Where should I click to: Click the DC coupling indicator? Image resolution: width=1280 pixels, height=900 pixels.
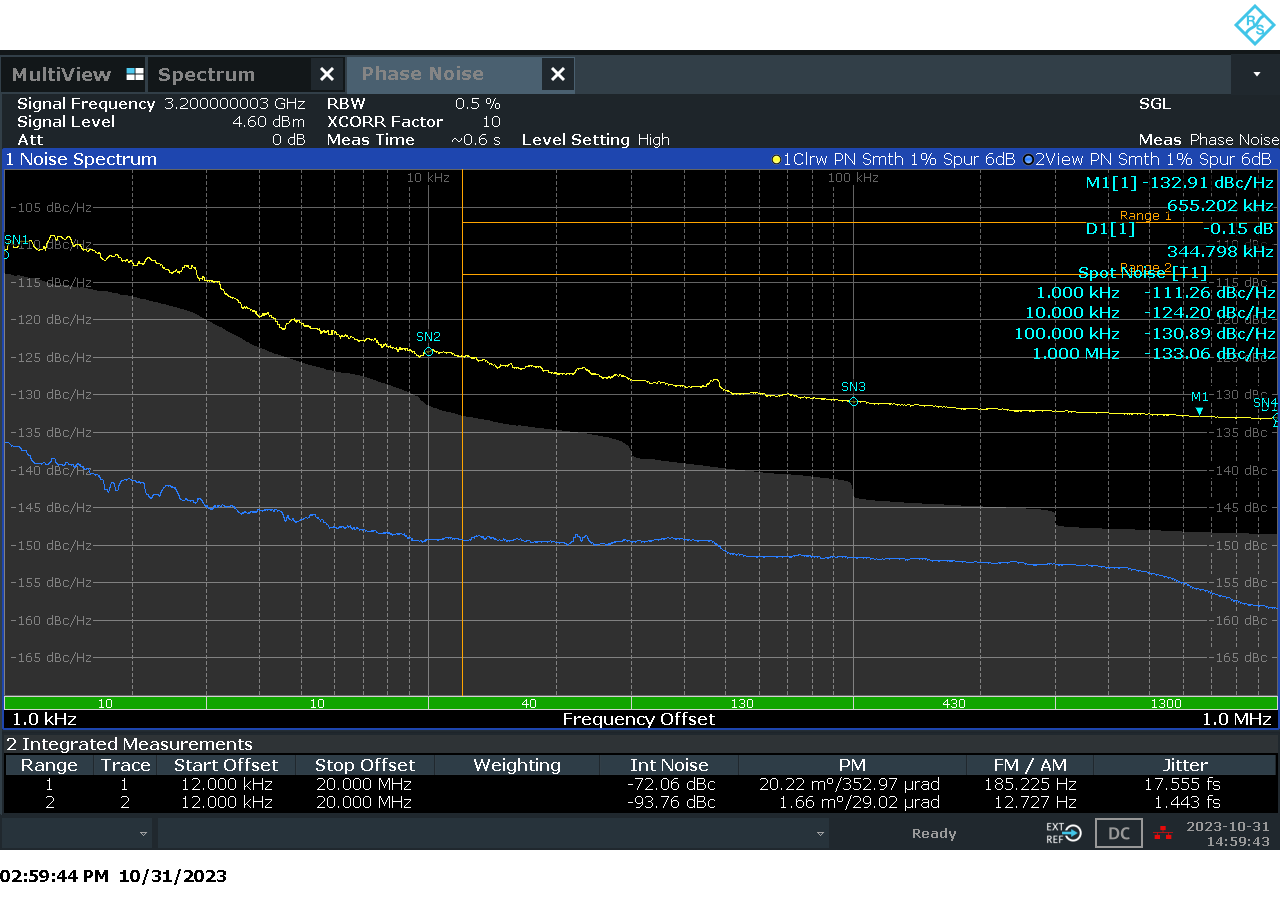[1118, 832]
